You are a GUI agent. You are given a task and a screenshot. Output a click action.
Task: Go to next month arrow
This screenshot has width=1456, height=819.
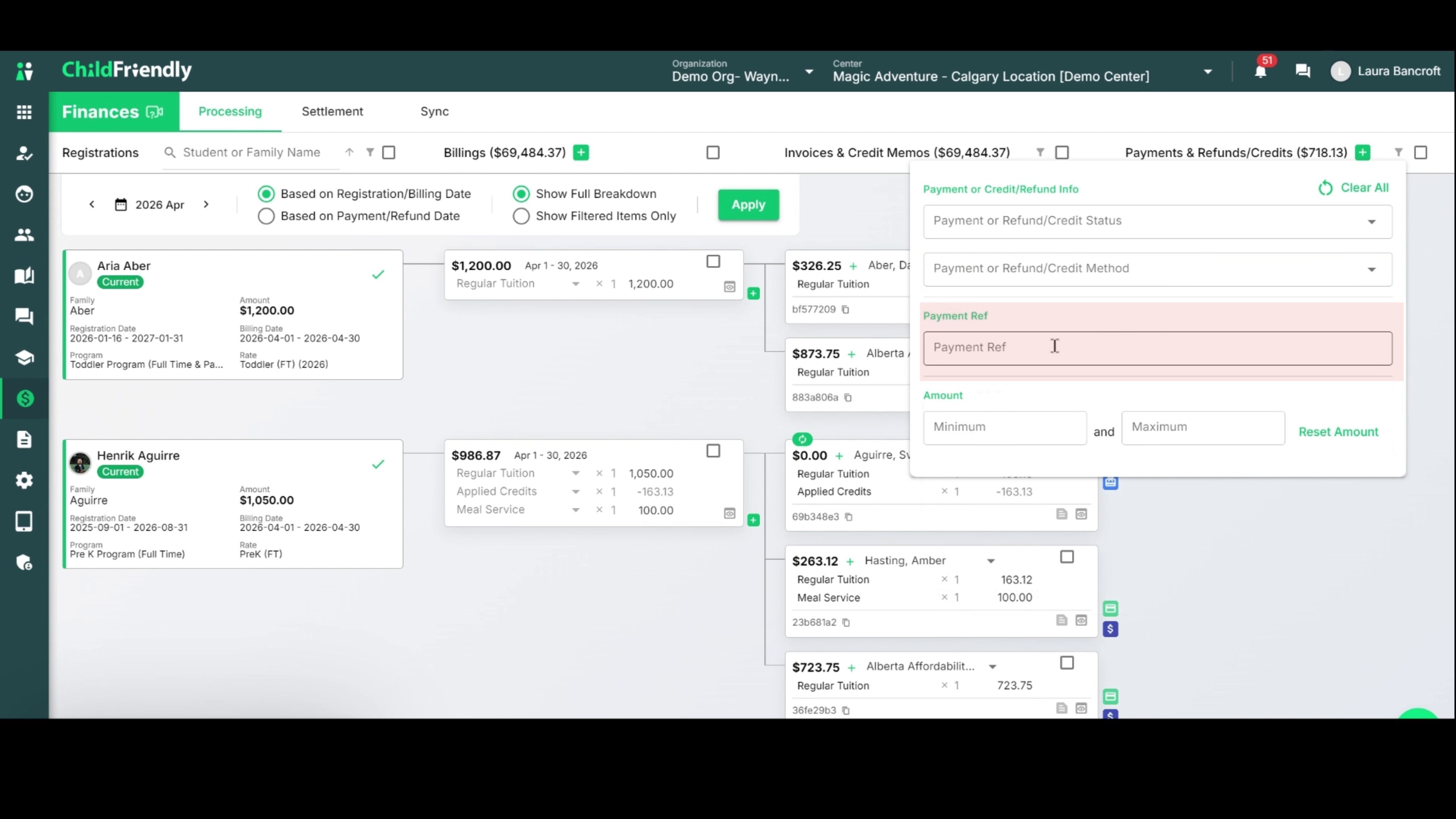206,204
